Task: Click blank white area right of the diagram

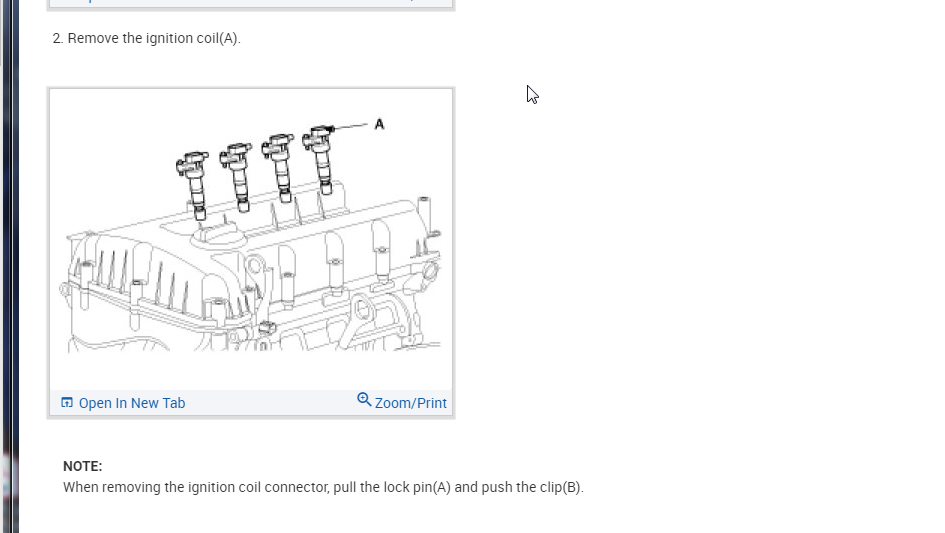Action: click(x=693, y=253)
